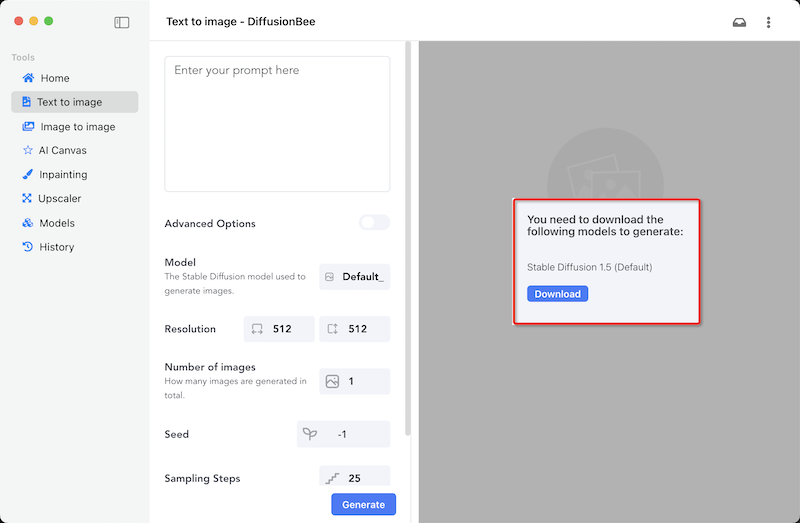Click the Number of images value 1
This screenshot has width=800, height=523.
pos(355,381)
